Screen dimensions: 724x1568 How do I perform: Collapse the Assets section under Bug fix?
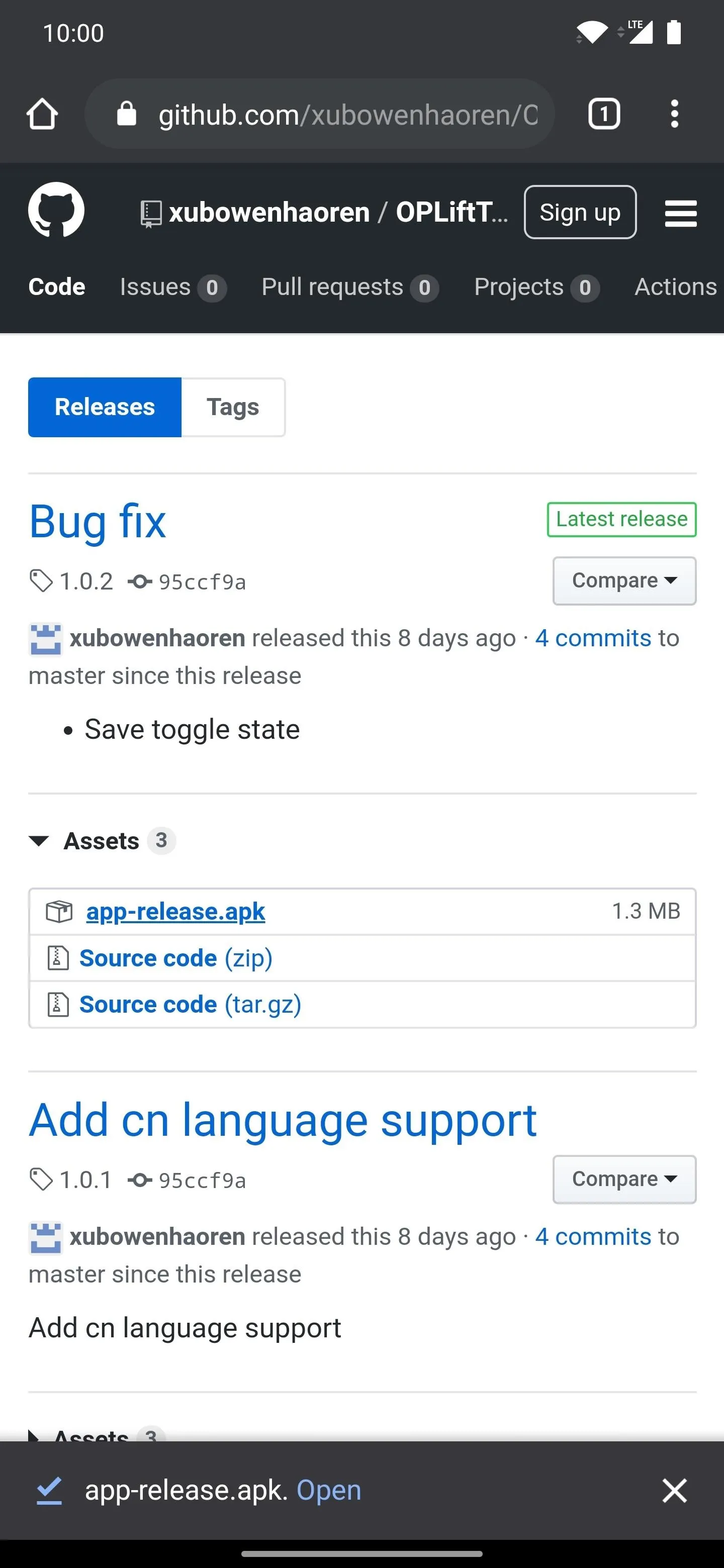(x=39, y=841)
